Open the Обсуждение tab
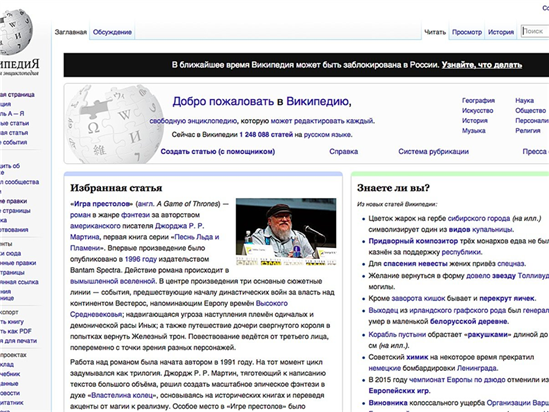549x412 pixels. (112, 32)
